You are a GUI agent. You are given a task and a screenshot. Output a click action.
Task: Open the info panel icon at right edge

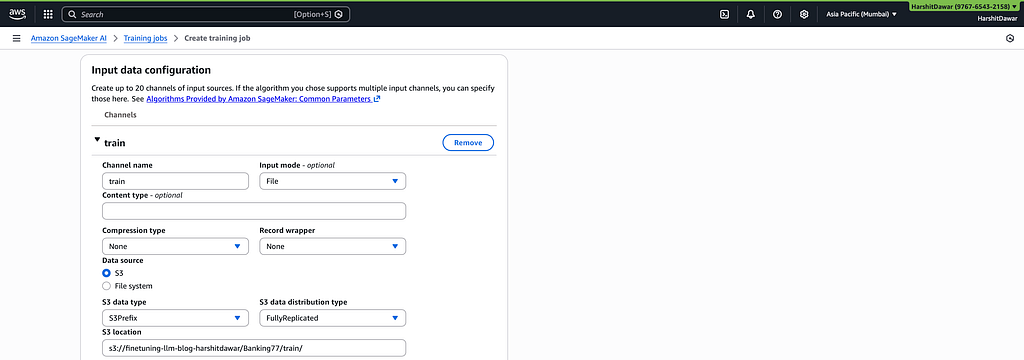[x=1010, y=39]
